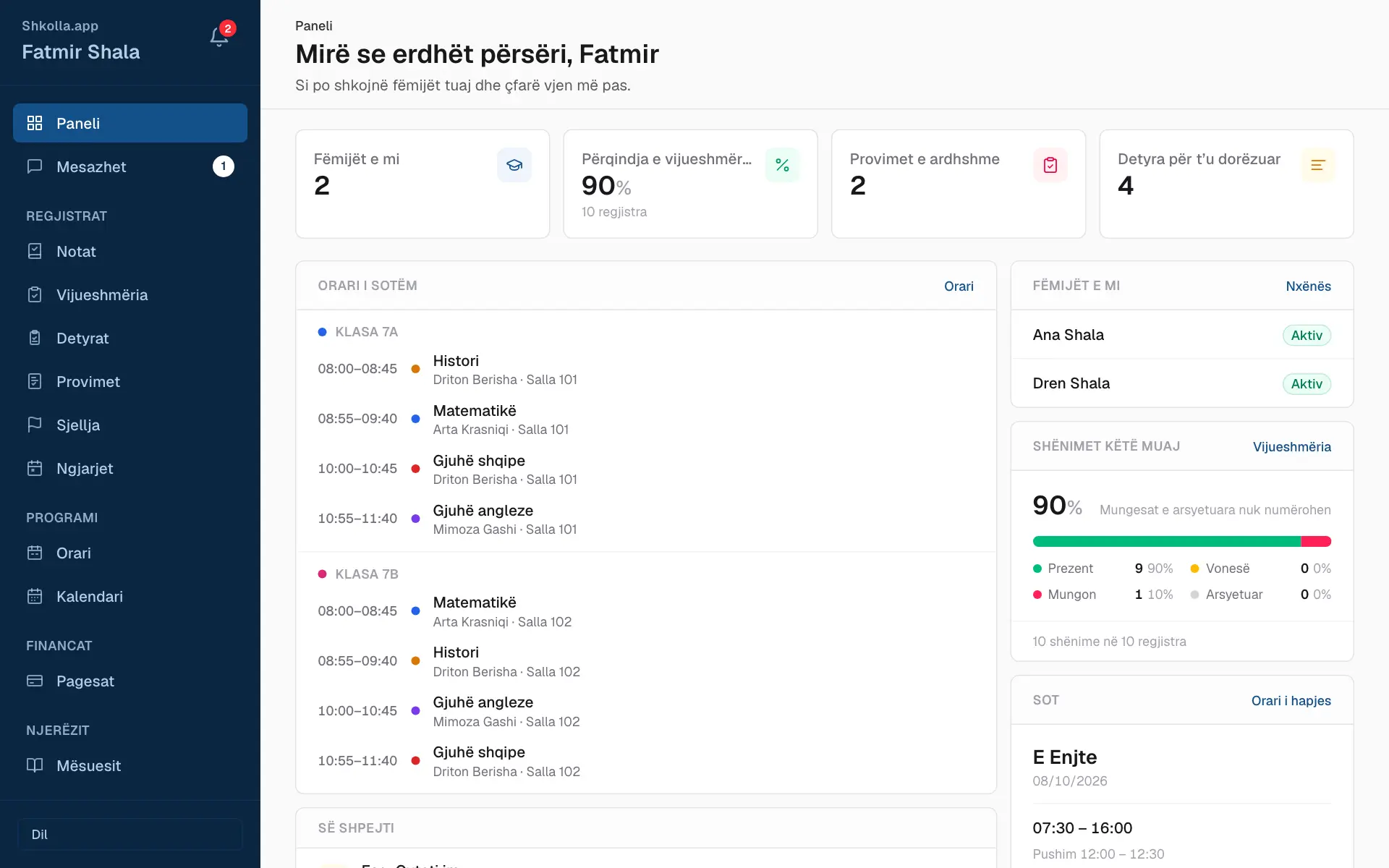Click the Vijueshmëria clipboard icon
Screen dimensions: 1389x868
pos(35,294)
